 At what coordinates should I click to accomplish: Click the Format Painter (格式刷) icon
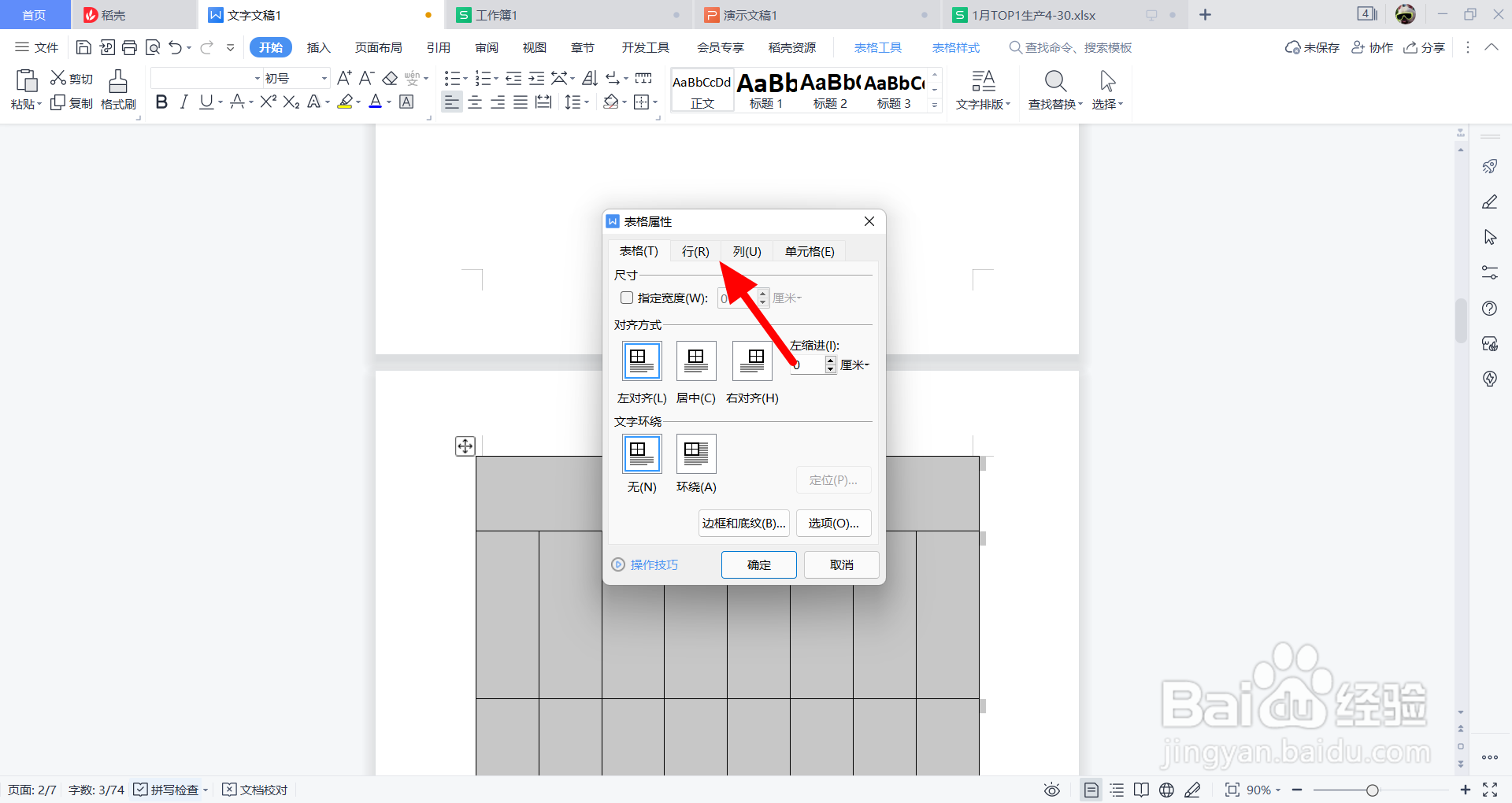coord(118,81)
